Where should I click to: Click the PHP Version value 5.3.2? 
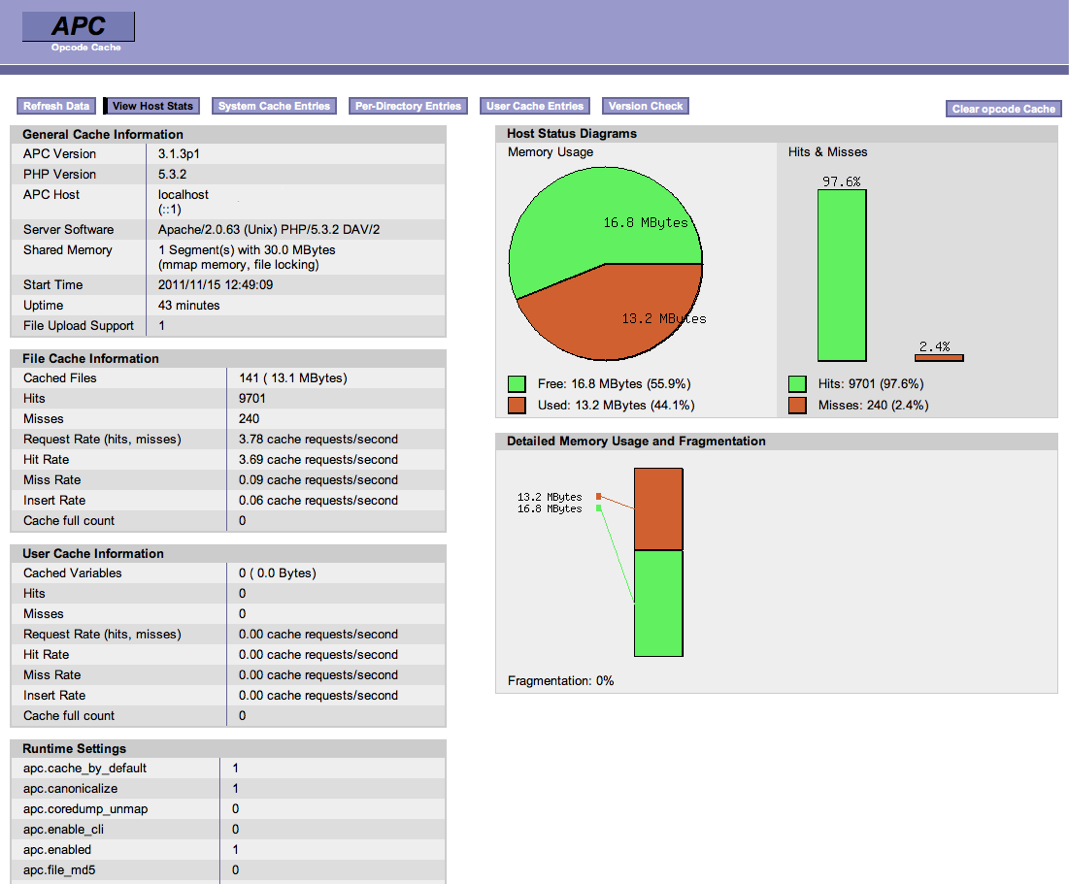172,174
